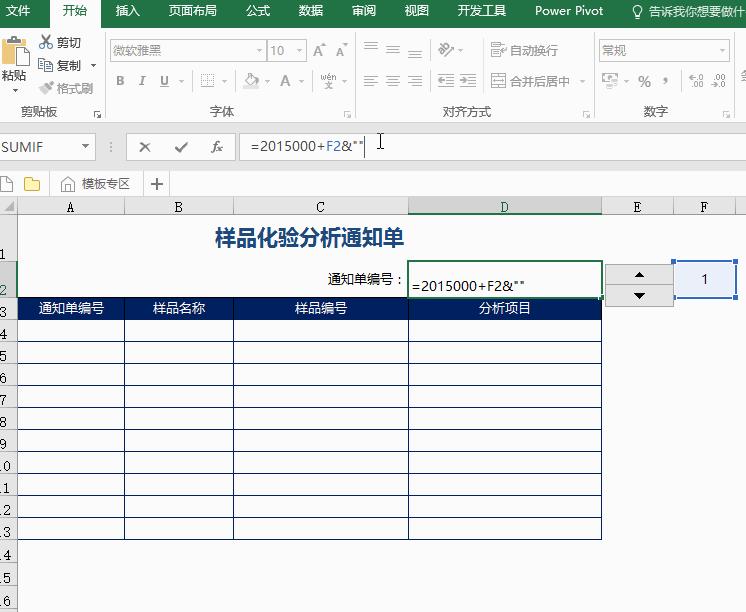The width and height of the screenshot is (746, 612).
Task: Click the phonetic guide wén icon
Action: click(328, 81)
